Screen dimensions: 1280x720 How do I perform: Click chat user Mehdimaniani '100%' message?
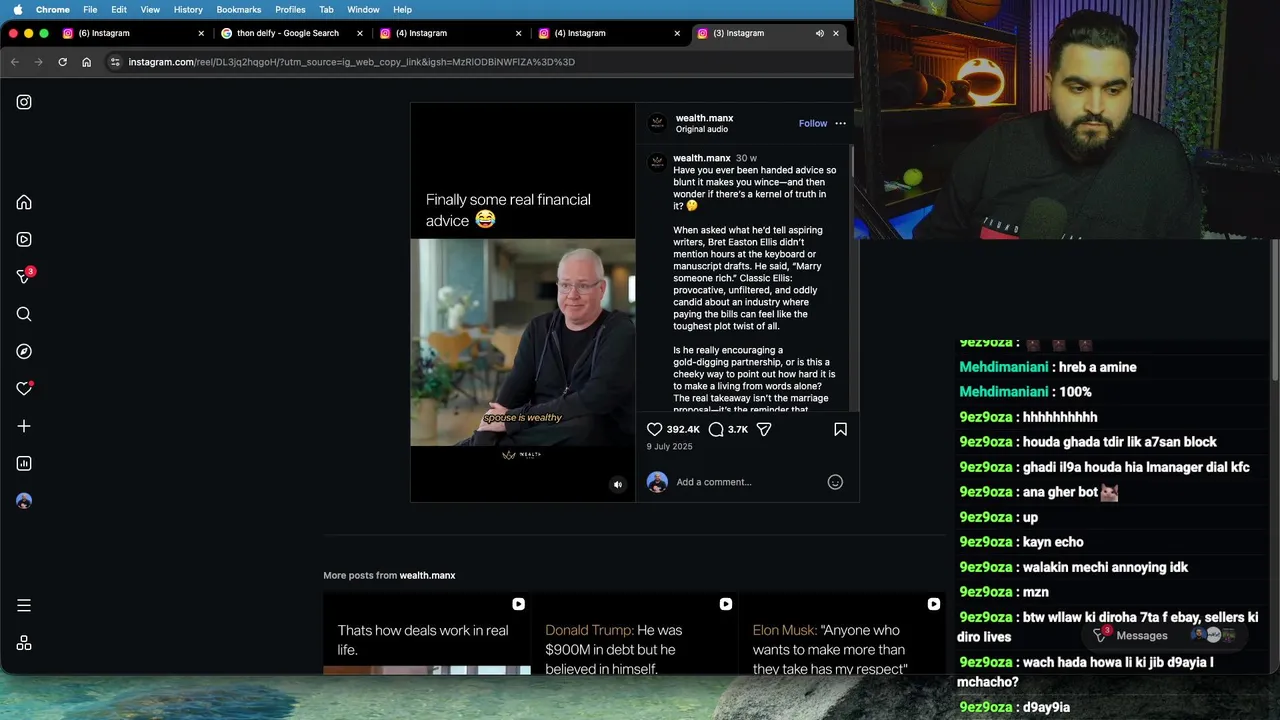pos(1025,392)
